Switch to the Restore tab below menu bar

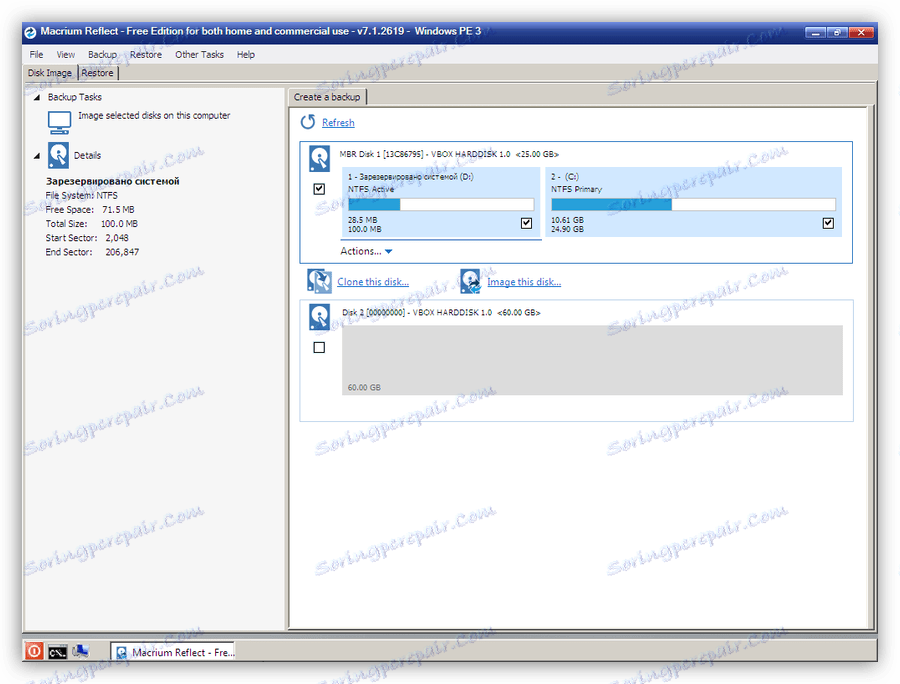[x=98, y=73]
